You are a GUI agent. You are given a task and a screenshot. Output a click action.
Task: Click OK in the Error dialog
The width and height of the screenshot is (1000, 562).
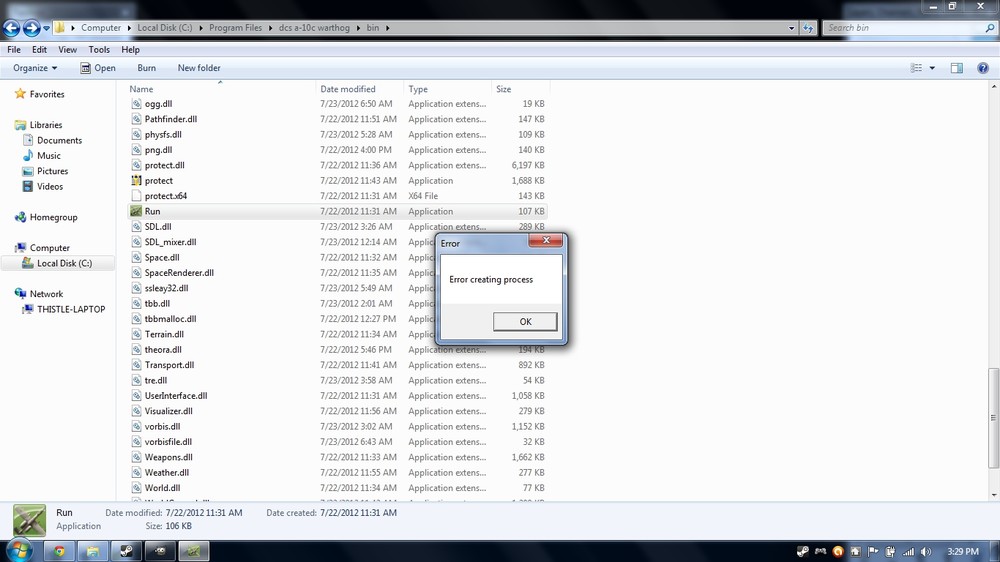click(525, 322)
